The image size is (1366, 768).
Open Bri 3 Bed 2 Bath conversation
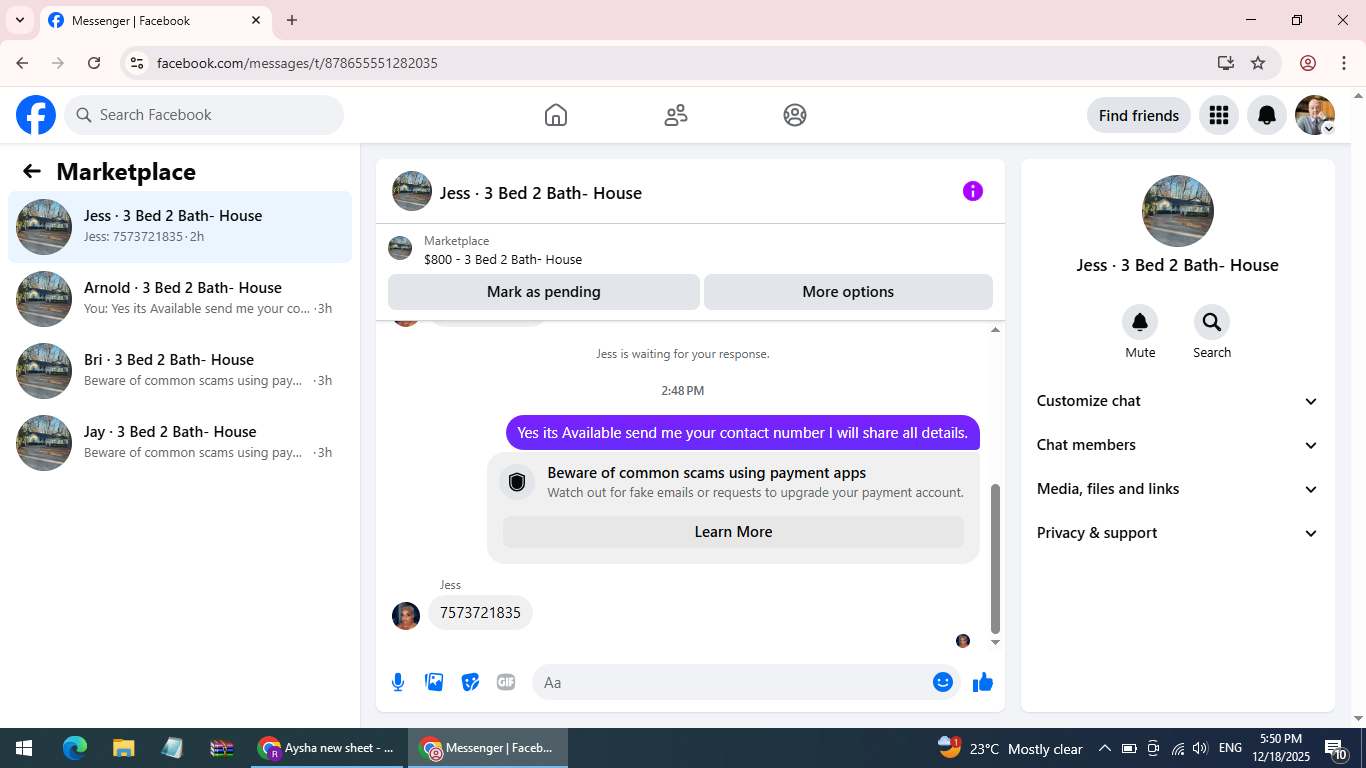pyautogui.click(x=180, y=371)
